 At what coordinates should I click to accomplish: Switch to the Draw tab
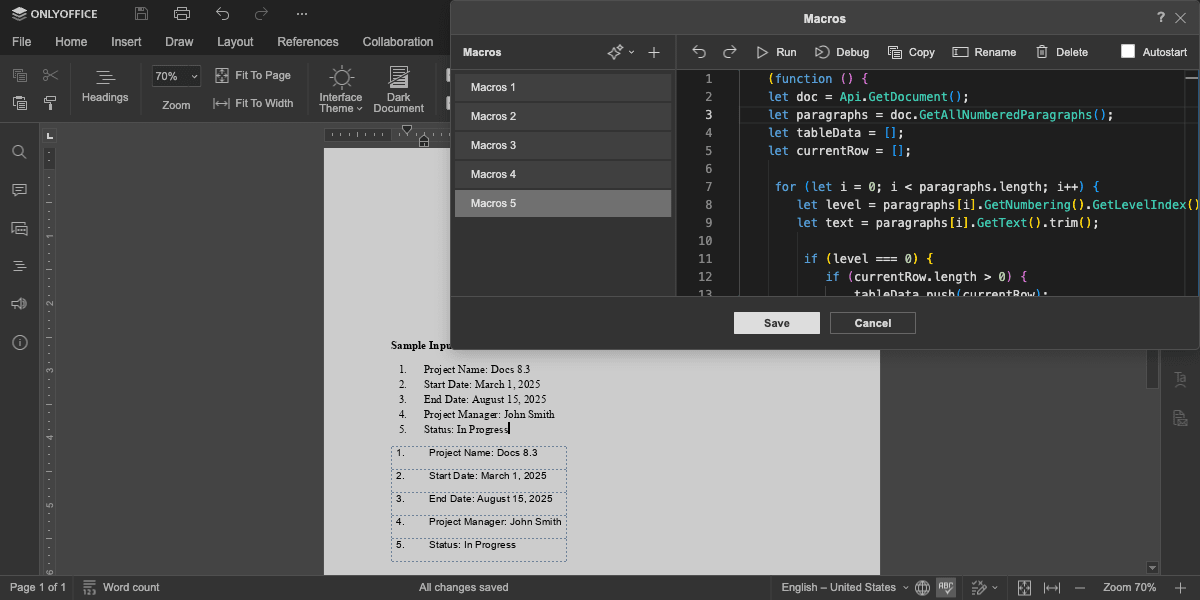179,42
